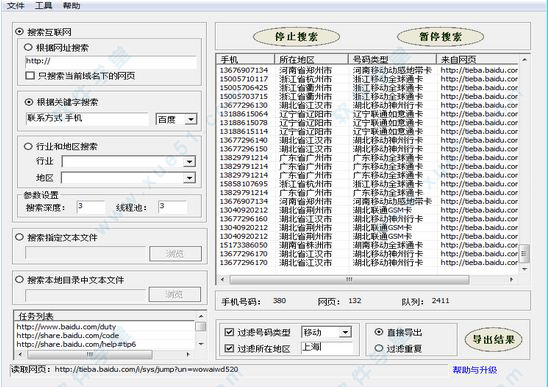548x387 pixels.
Task: Select row with number 15858107695
Action: pos(368,184)
